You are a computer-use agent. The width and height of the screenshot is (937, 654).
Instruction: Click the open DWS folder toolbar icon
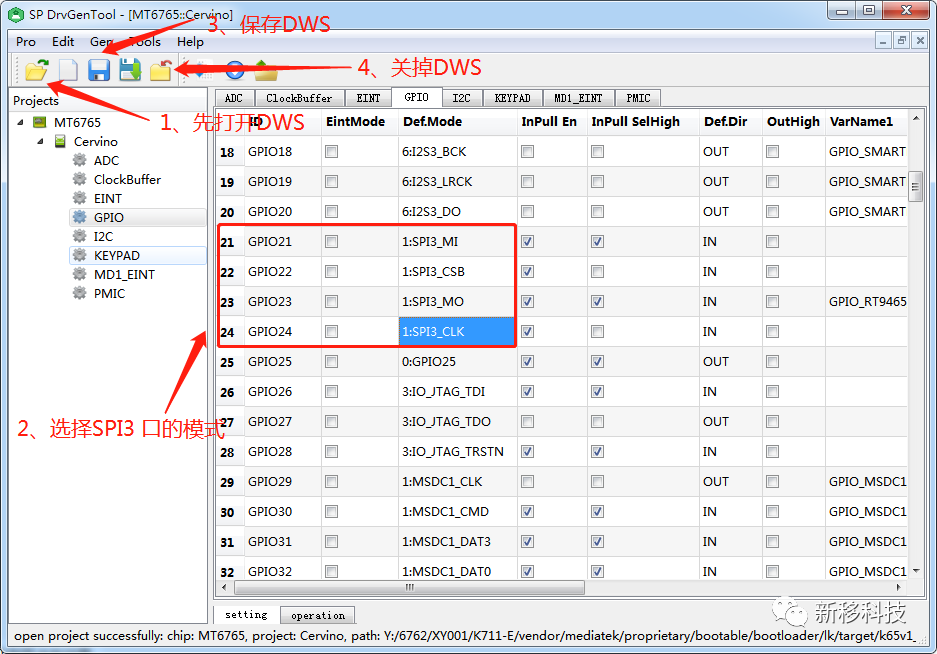point(36,70)
